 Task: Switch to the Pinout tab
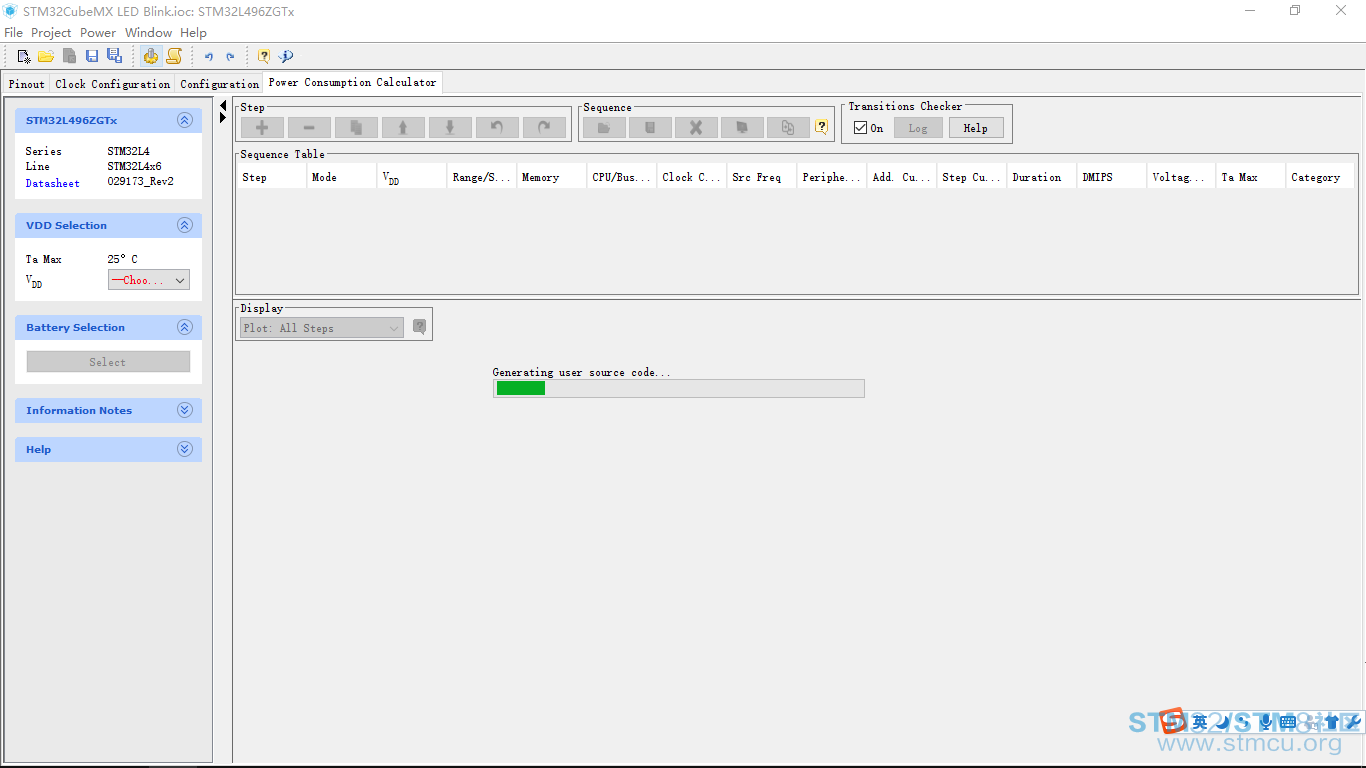[27, 84]
